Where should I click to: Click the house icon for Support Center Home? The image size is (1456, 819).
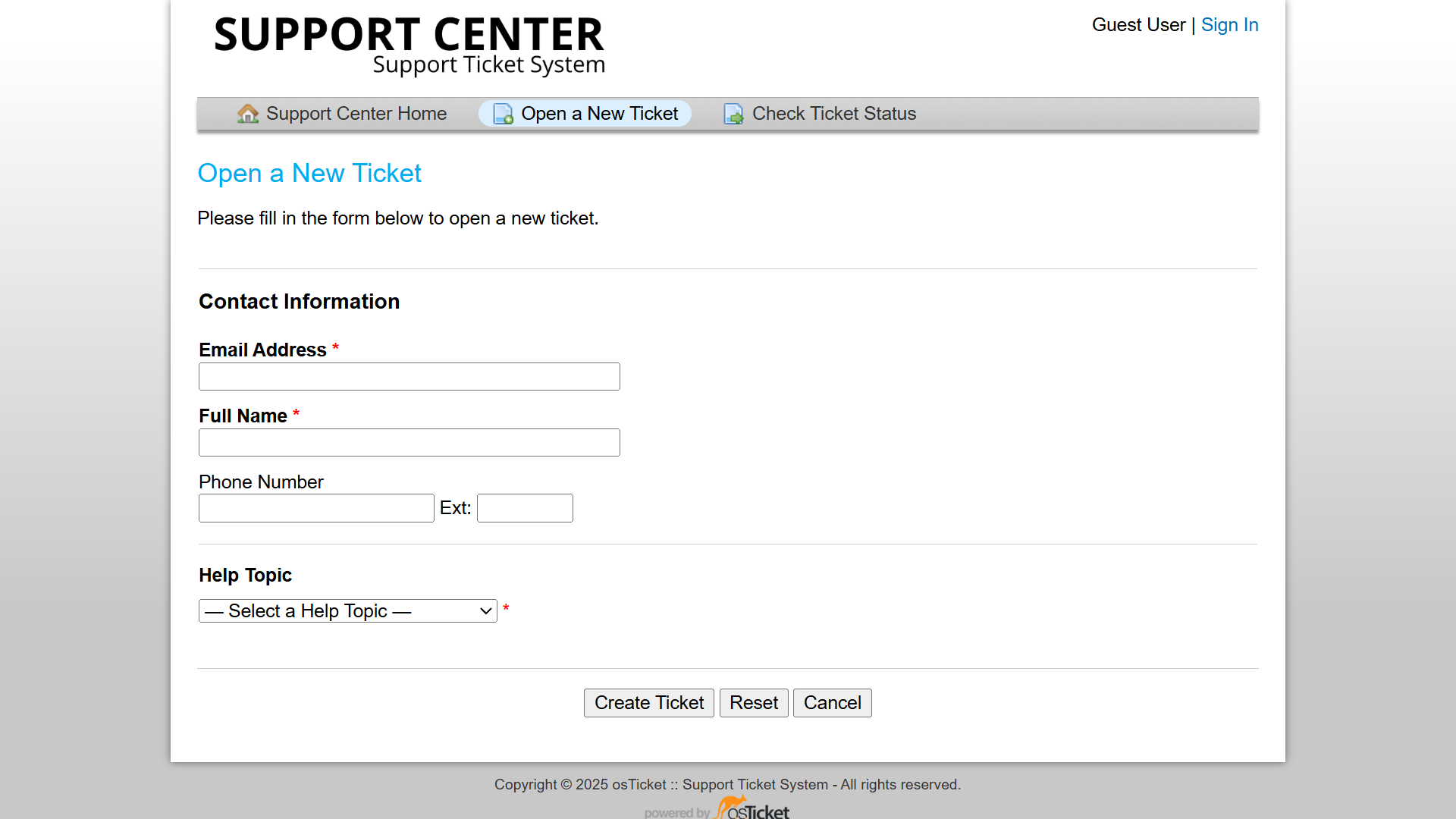click(248, 114)
